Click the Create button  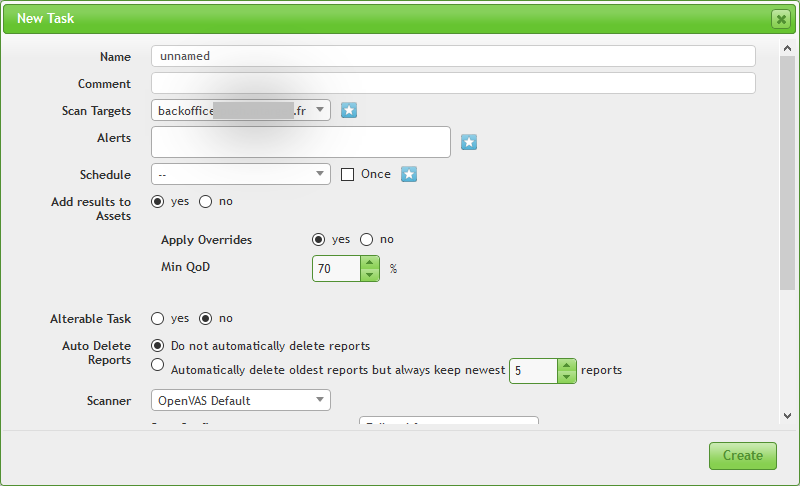point(742,455)
